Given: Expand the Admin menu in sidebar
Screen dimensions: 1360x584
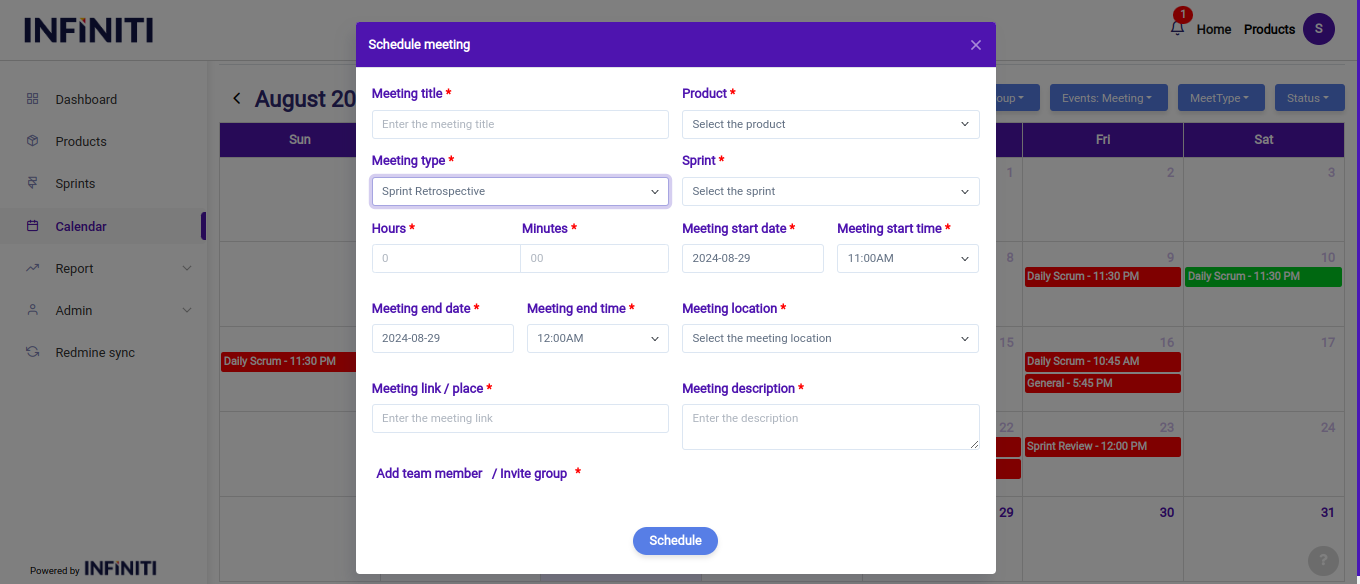Looking at the screenshot, I should pos(187,310).
